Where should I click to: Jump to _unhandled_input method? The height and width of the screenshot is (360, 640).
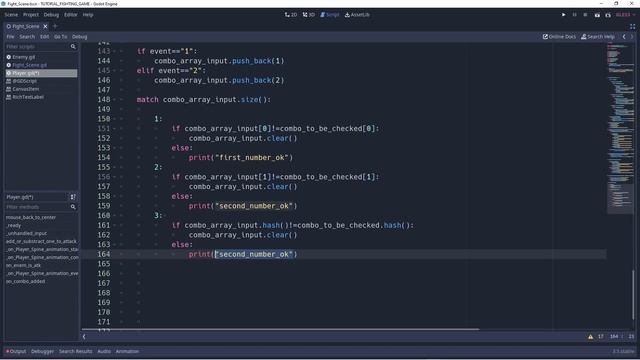27,233
